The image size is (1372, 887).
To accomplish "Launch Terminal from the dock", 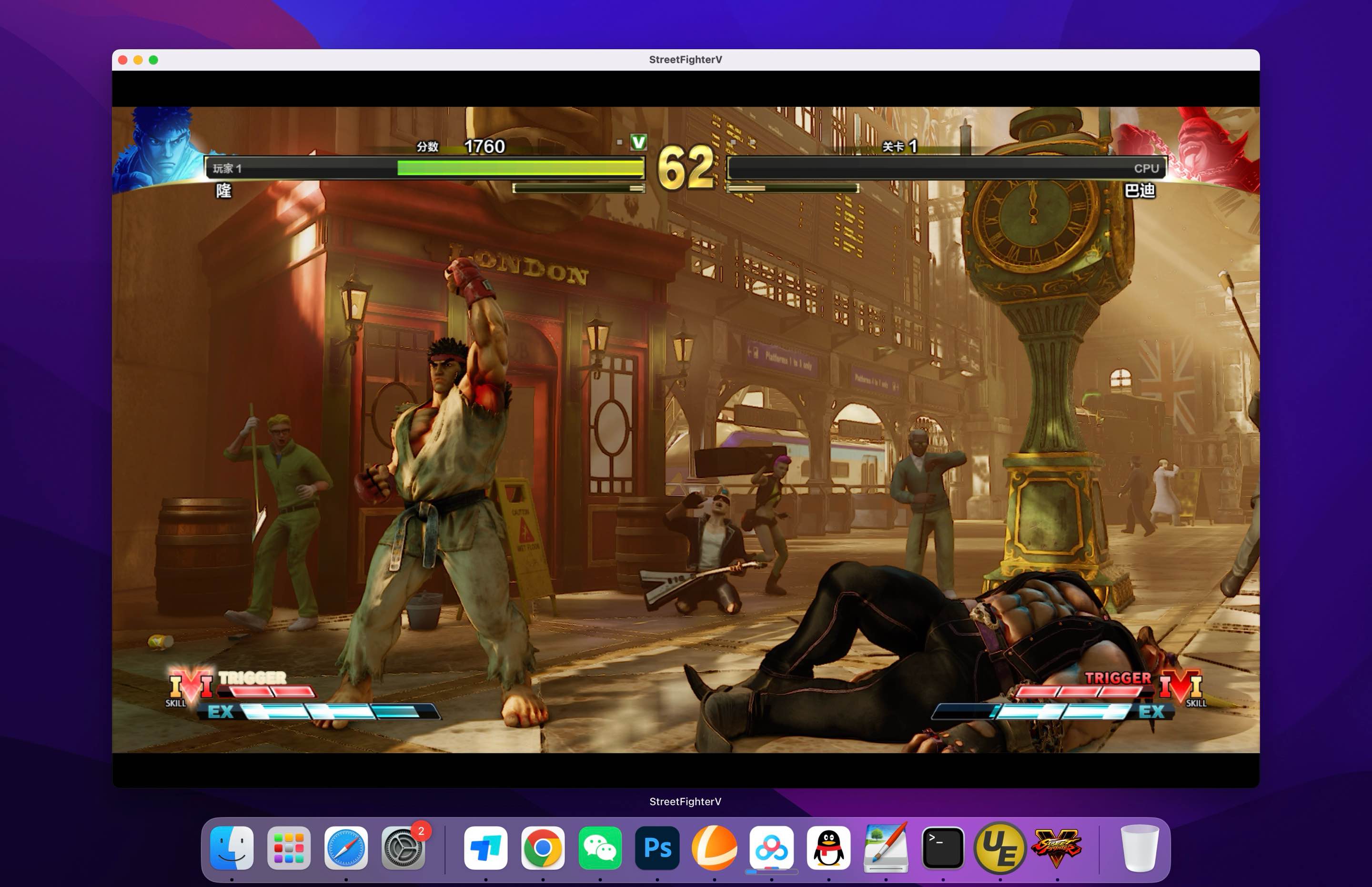I will (x=943, y=848).
